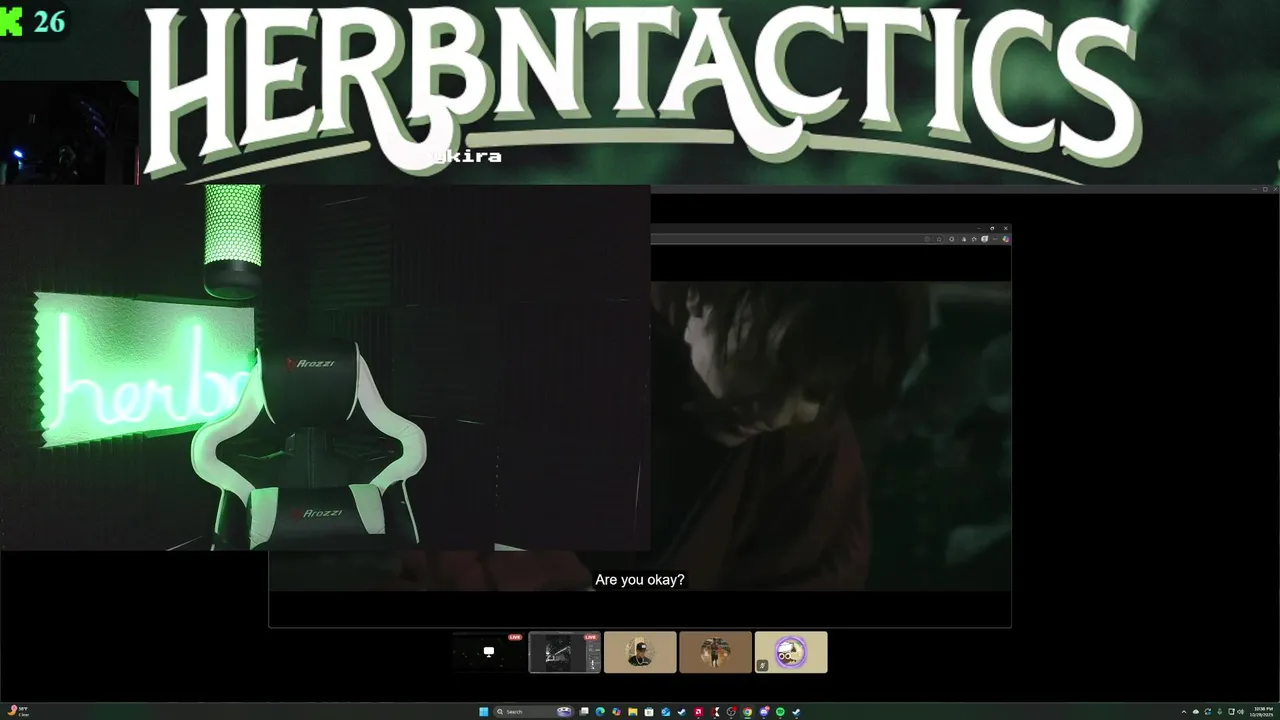The width and height of the screenshot is (1280, 720).
Task: Open the taskbar clock and date
Action: click(x=1261, y=712)
